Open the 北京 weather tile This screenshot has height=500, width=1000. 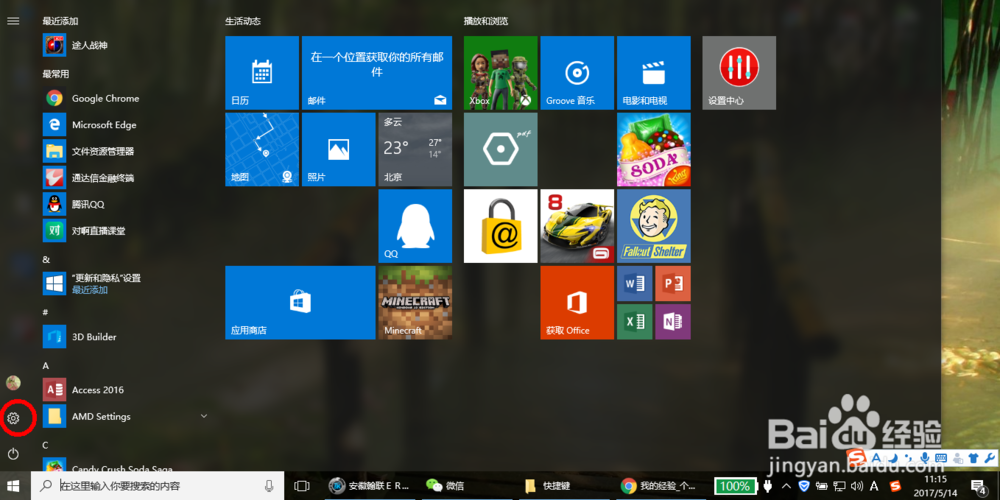415,149
